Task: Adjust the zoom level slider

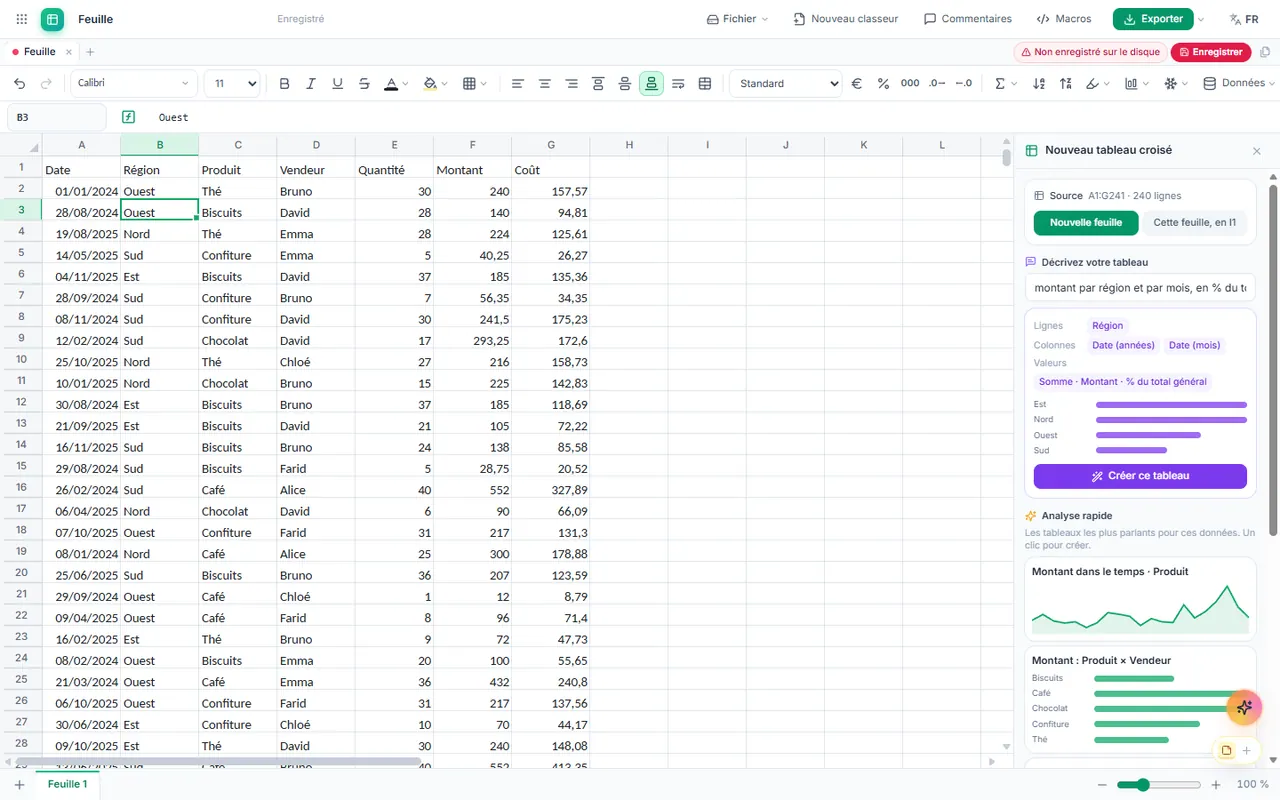Action: pyautogui.click(x=1158, y=785)
